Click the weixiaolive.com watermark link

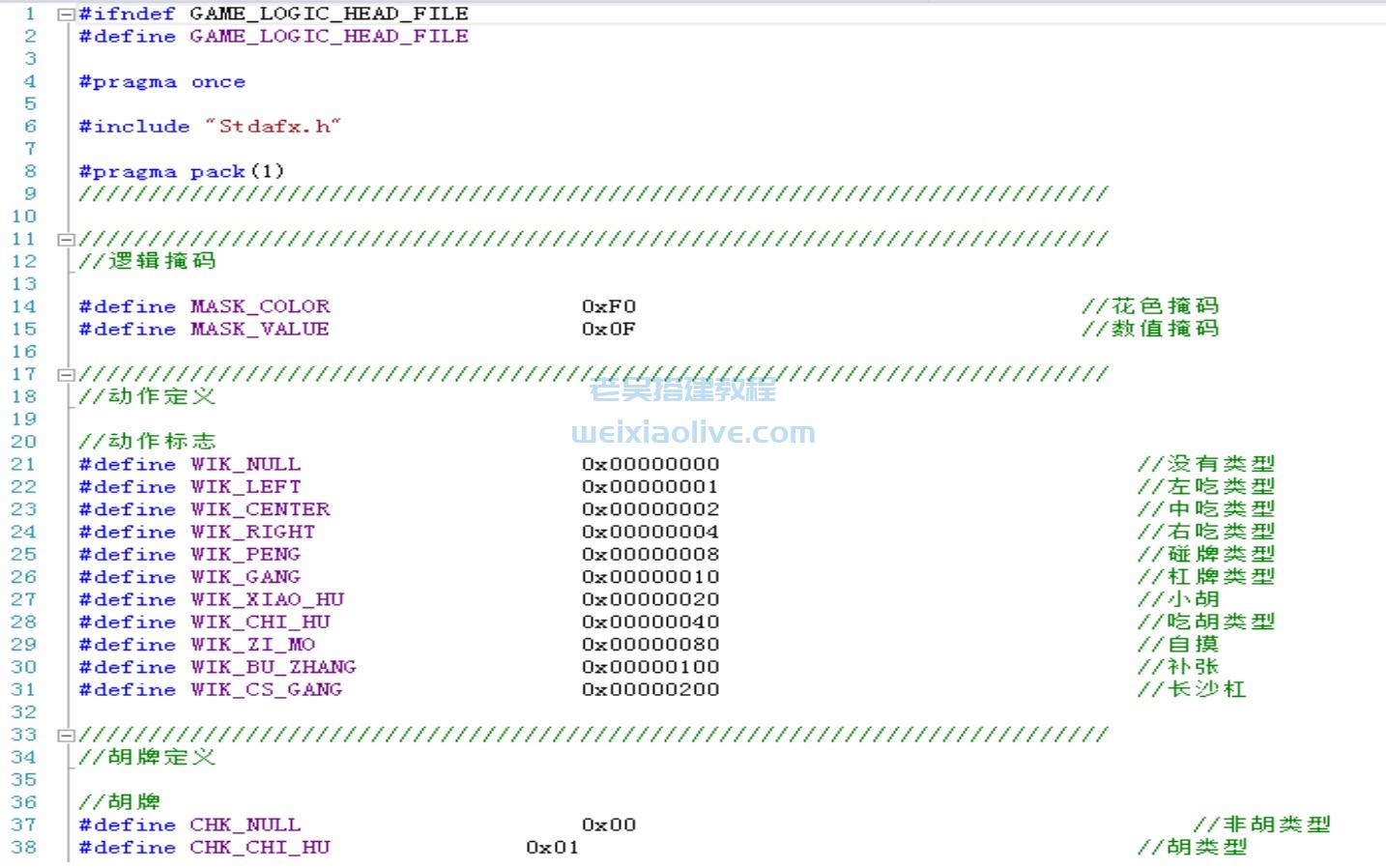coord(693,433)
